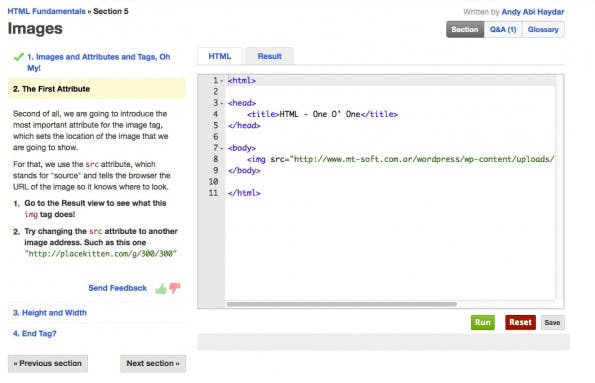Save the current code
Viewport: 595px width, 383px height.
pos(552,323)
